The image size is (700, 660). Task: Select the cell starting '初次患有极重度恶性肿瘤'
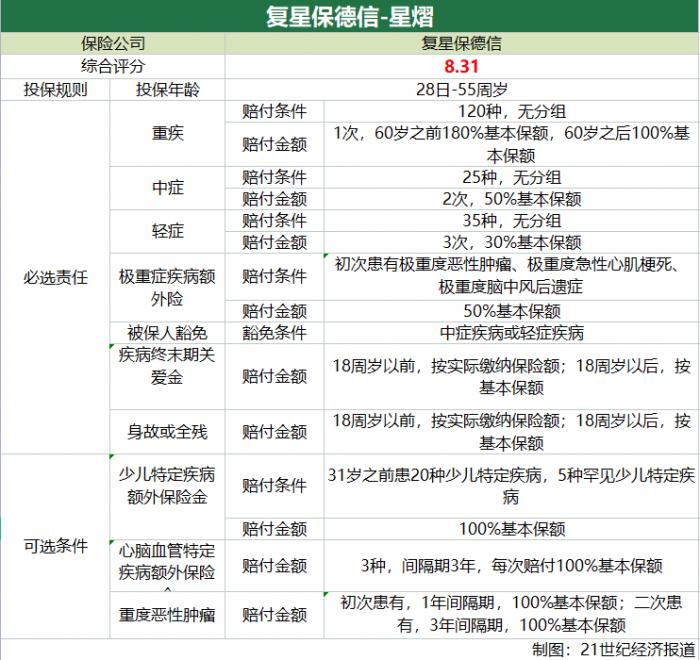(512, 276)
